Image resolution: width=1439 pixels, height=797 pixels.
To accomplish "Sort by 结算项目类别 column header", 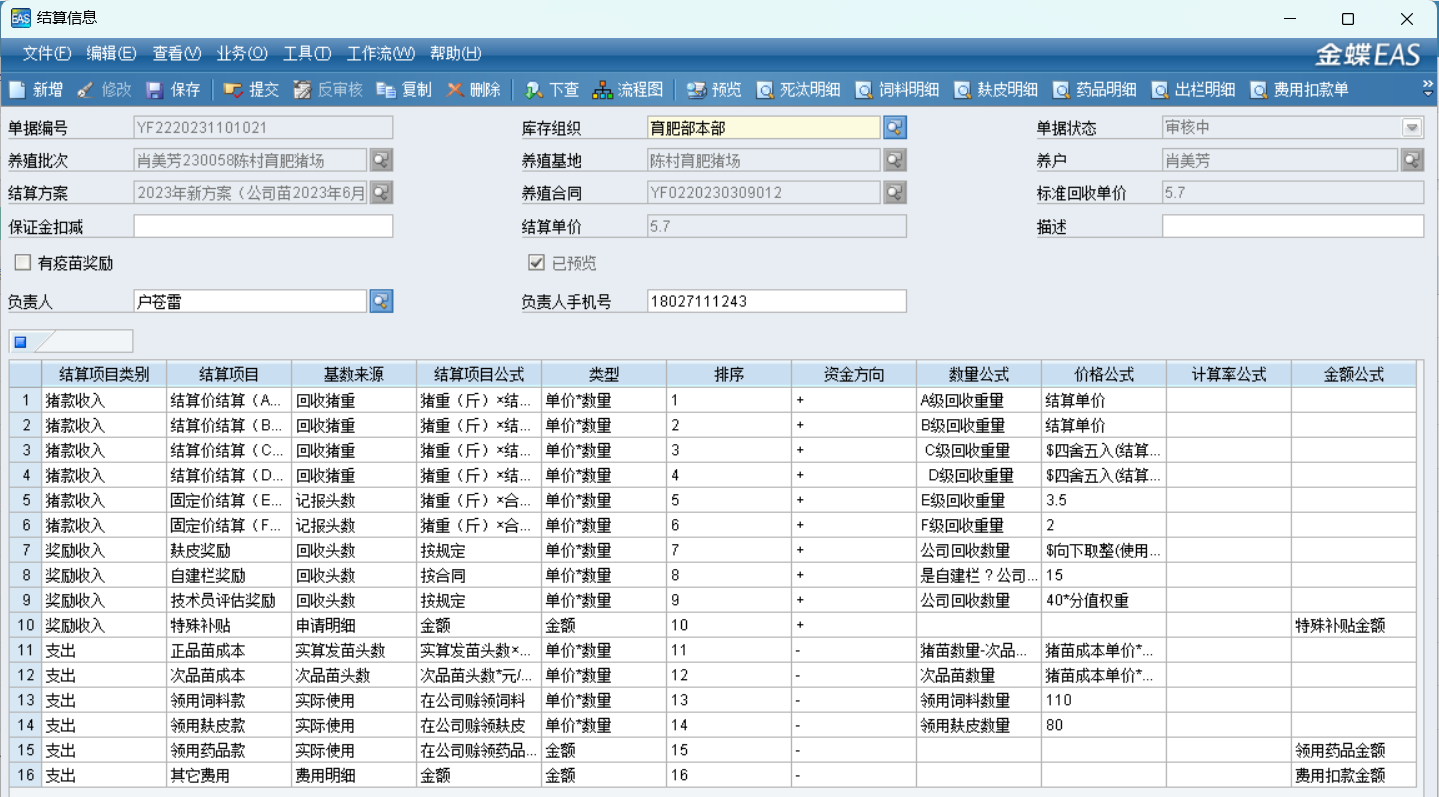I will (x=104, y=375).
